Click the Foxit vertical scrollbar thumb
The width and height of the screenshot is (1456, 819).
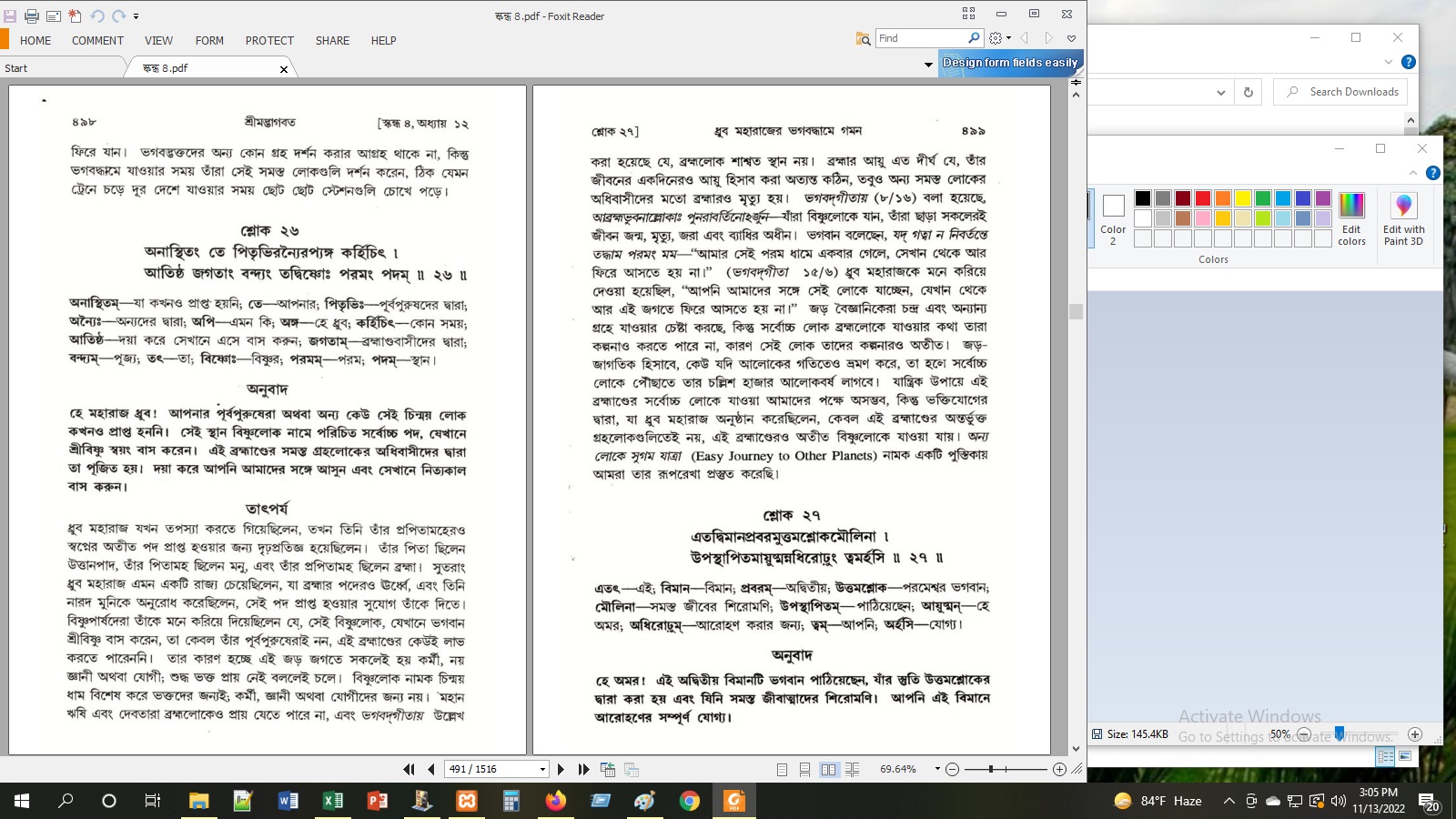[x=1076, y=311]
